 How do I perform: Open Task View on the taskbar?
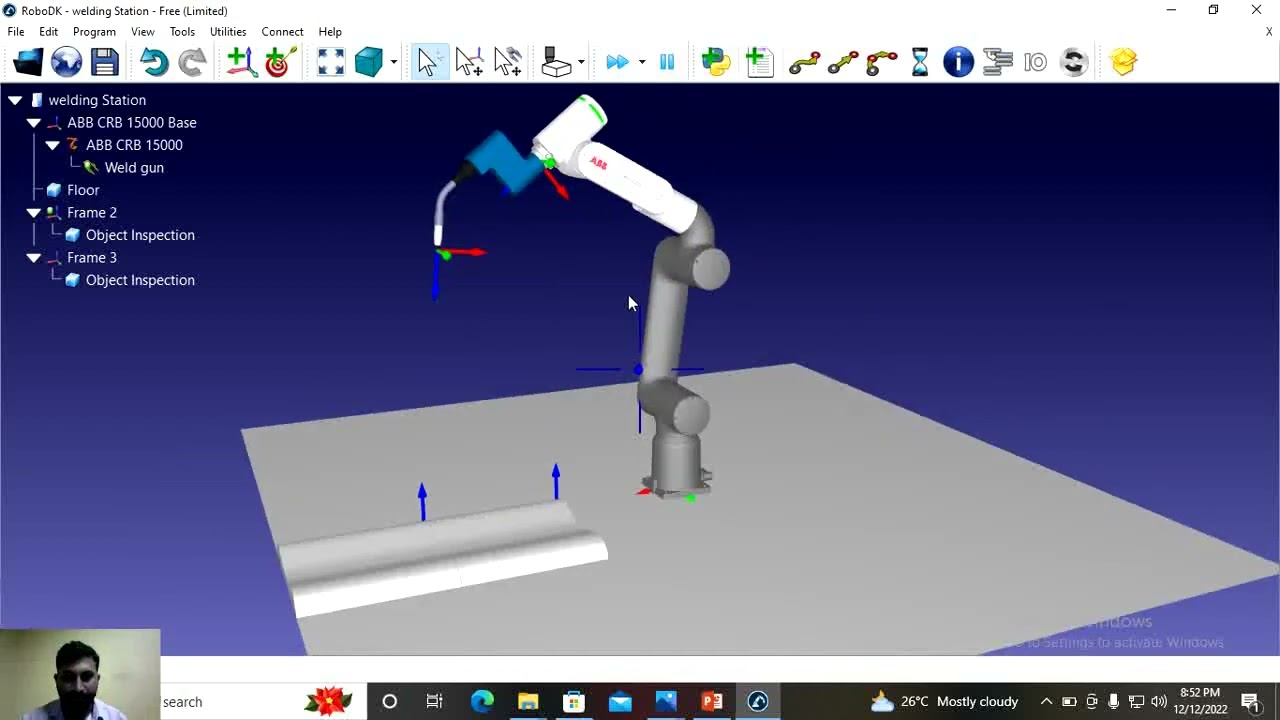point(434,701)
